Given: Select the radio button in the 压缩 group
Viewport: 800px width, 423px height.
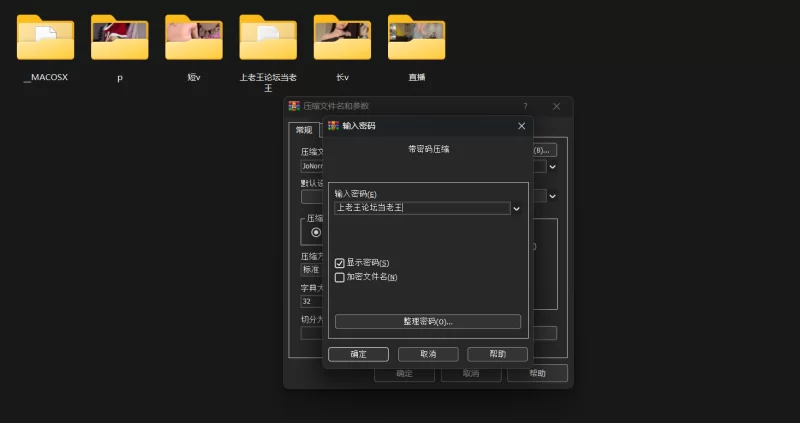Looking at the screenshot, I should (x=316, y=232).
